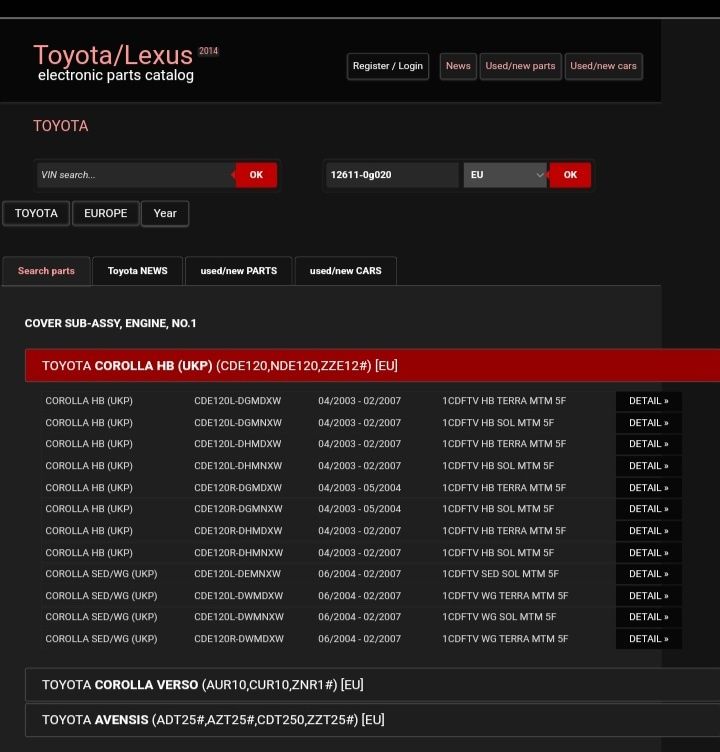
Task: Click date range 04/2003 - 05/2004 for CDE120R-DGMDXW
Action: pos(359,488)
